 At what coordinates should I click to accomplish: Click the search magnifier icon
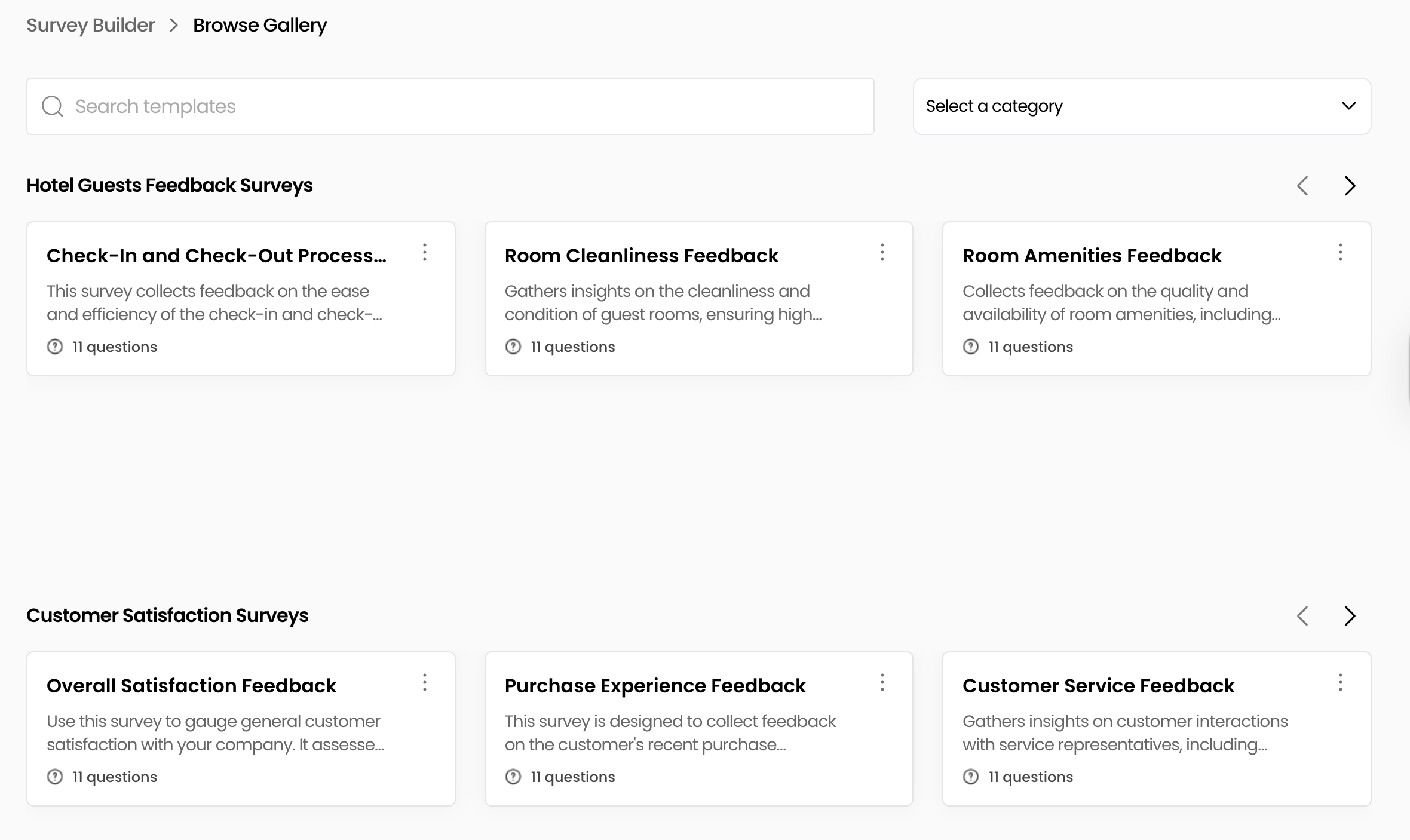pos(53,106)
